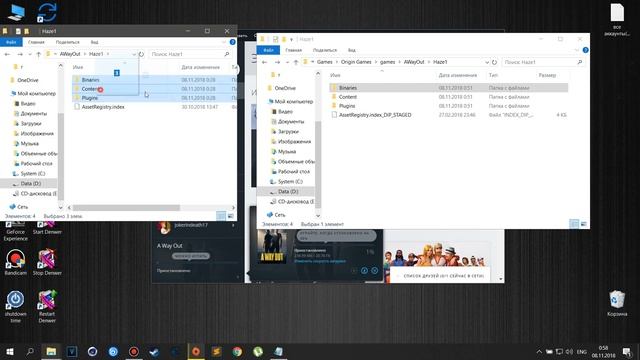640x360 pixels.
Task: Open recent locations dropdown in the right window
Action: (287, 62)
